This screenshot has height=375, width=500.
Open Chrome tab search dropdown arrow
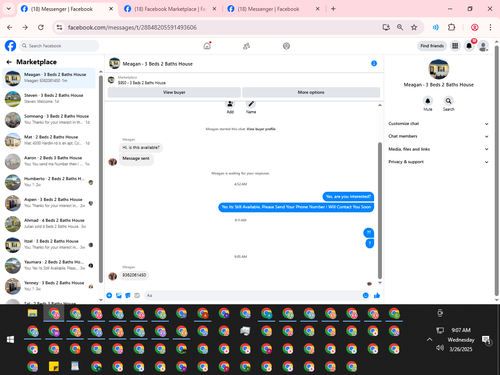pos(9,9)
